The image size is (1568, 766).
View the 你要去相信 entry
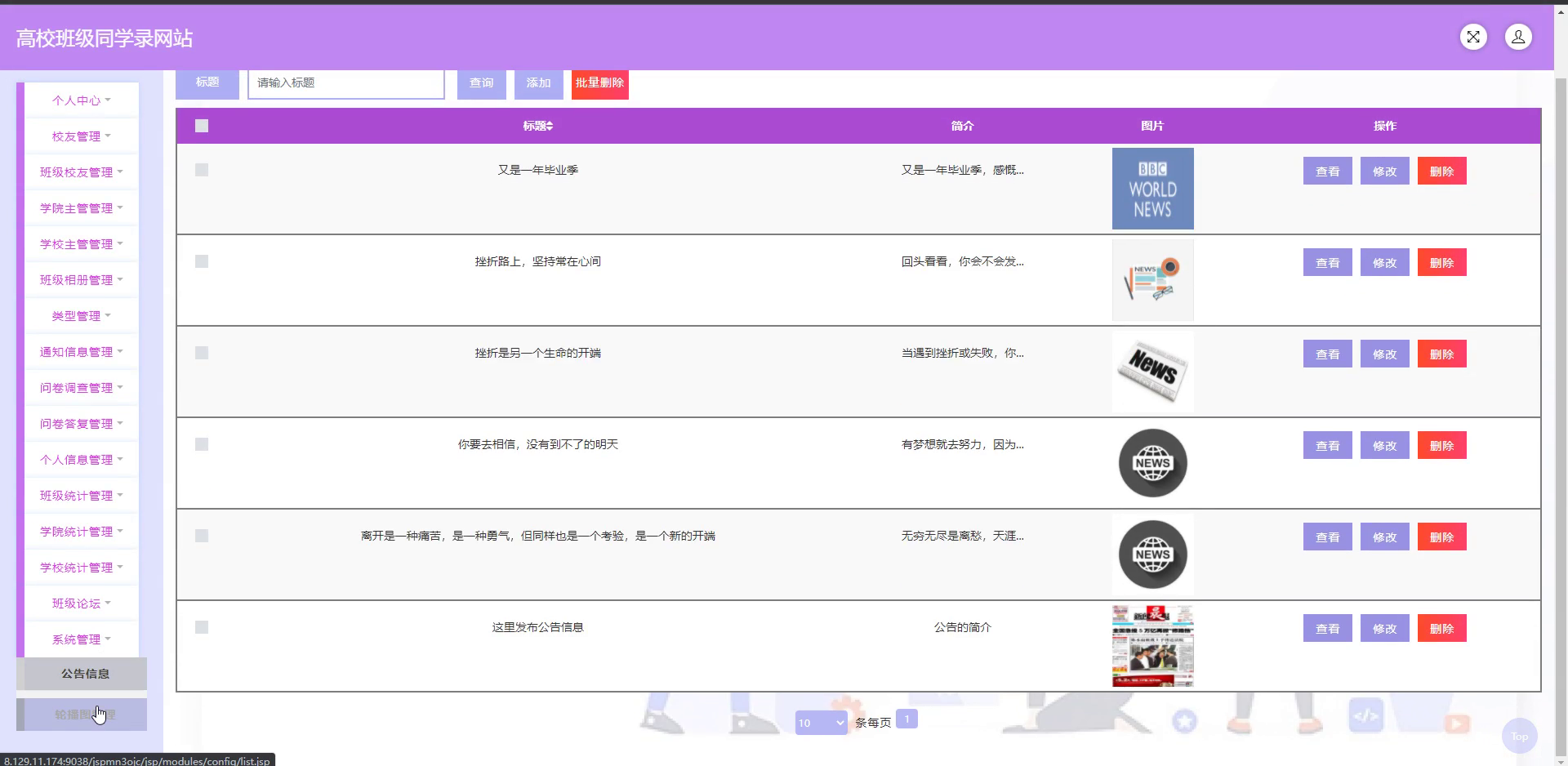click(1328, 446)
